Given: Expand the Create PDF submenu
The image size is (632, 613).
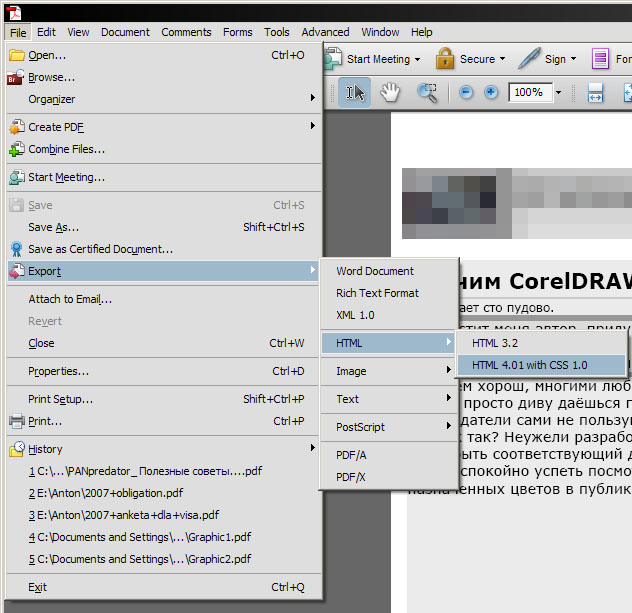Looking at the screenshot, I should (x=312, y=126).
